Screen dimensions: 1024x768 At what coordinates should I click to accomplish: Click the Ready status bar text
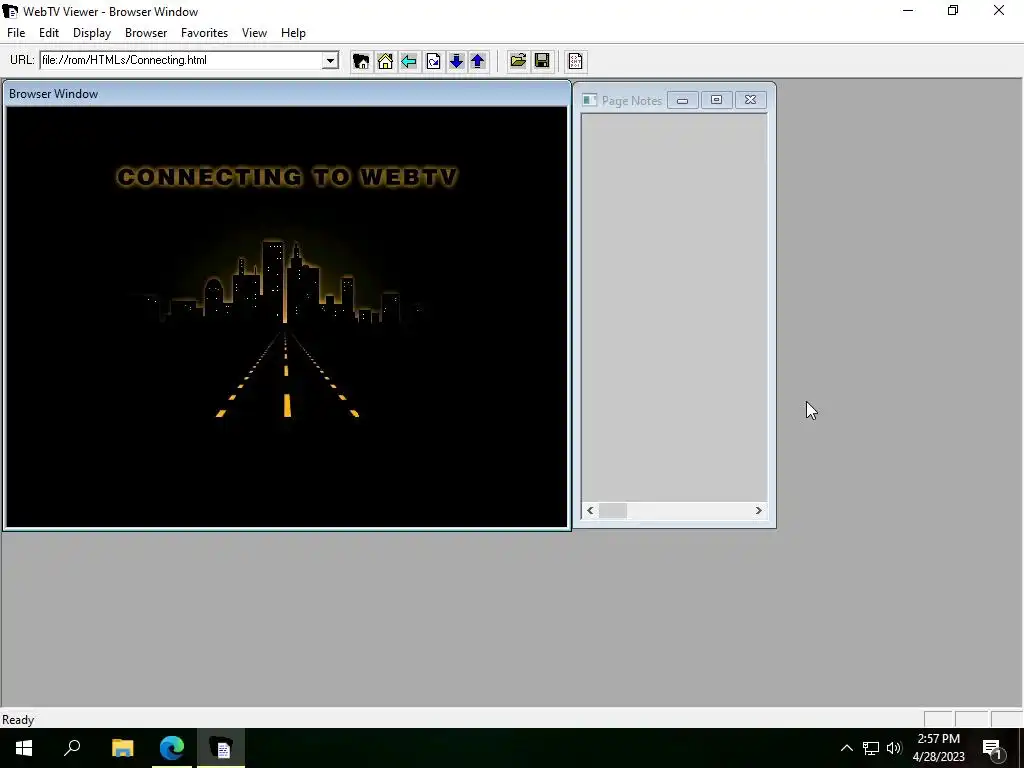click(x=18, y=720)
